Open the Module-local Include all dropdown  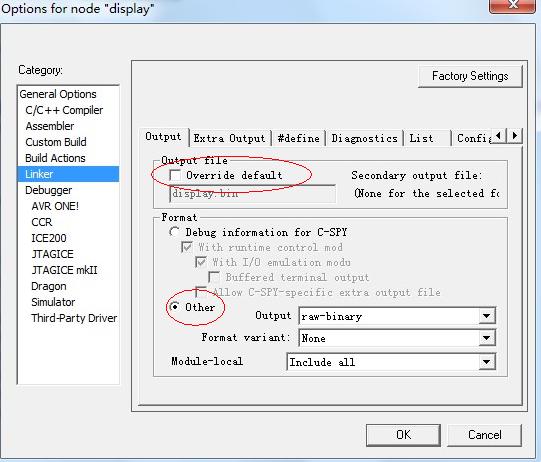pyautogui.click(x=391, y=362)
